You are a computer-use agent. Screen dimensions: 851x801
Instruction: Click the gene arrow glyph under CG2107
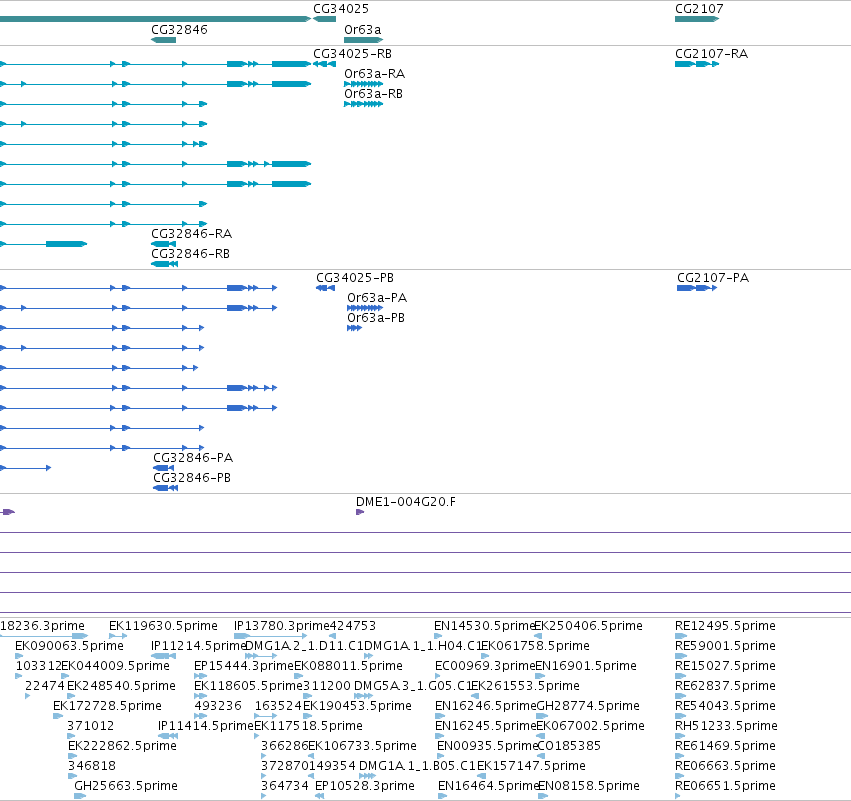(x=697, y=19)
